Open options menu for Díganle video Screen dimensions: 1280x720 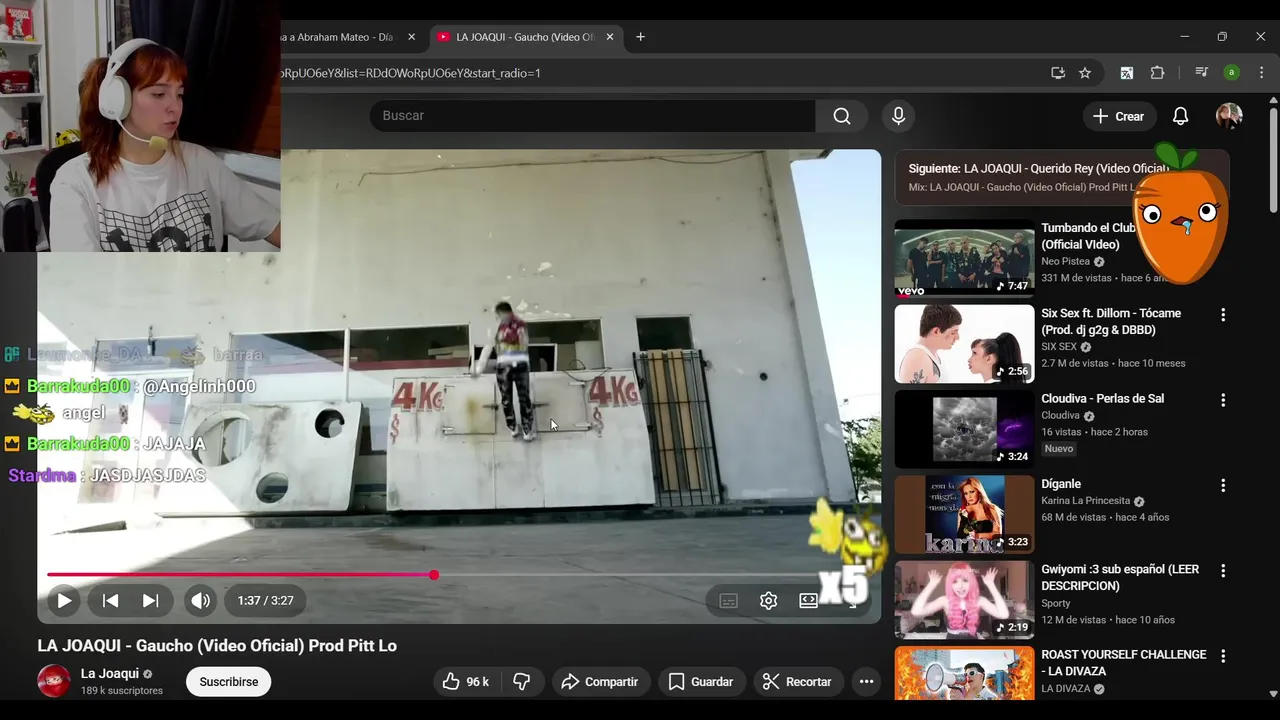[x=1223, y=486]
